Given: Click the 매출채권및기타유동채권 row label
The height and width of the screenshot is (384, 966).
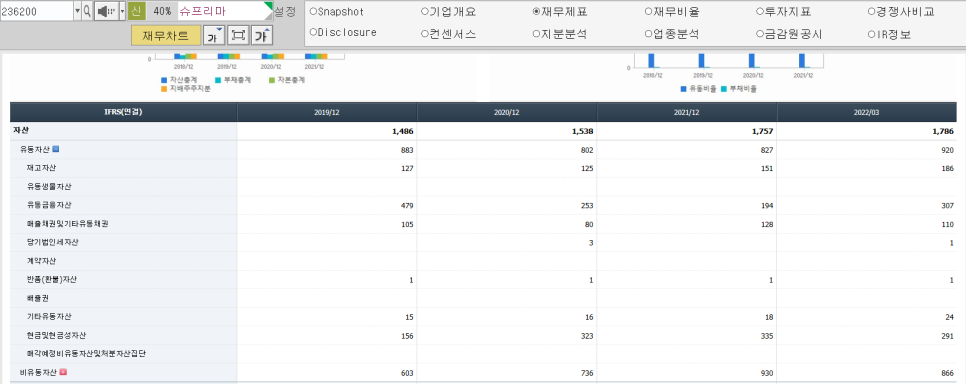Looking at the screenshot, I should tap(68, 224).
